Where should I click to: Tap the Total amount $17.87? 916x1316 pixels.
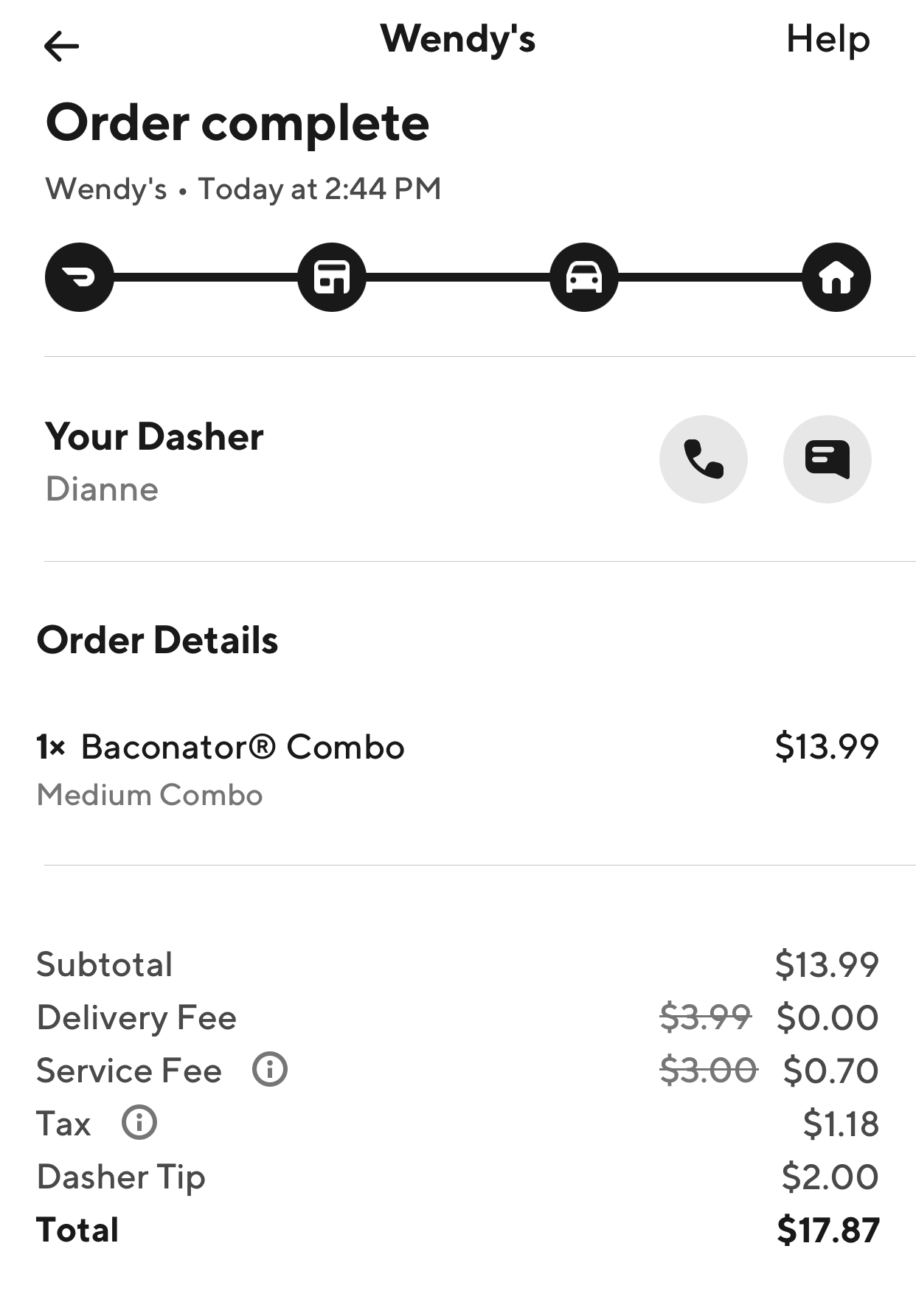827,1230
